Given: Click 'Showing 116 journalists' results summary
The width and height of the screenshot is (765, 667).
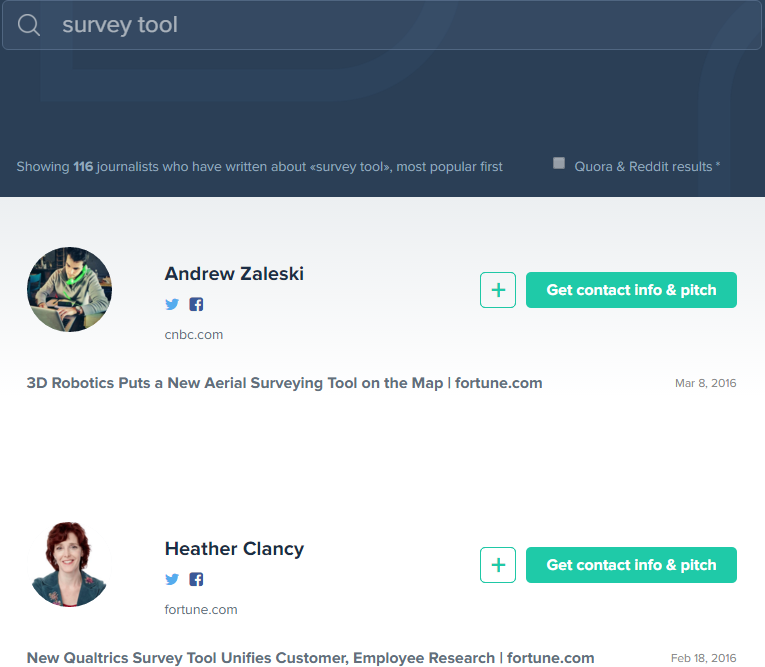Looking at the screenshot, I should (259, 166).
